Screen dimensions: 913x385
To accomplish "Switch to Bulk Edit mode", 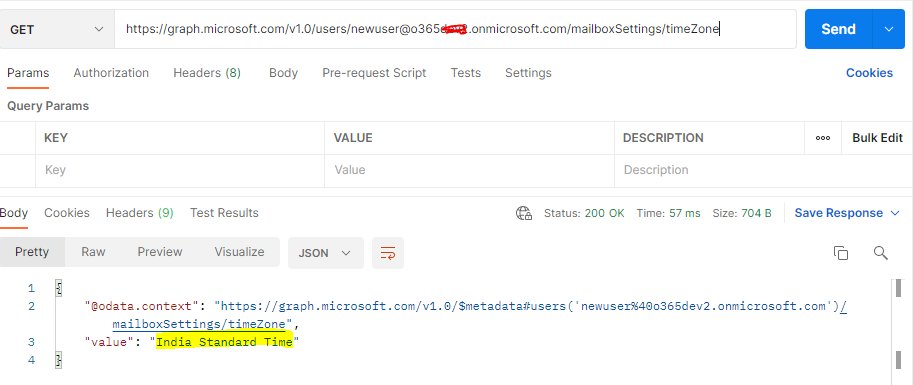I will [x=877, y=138].
